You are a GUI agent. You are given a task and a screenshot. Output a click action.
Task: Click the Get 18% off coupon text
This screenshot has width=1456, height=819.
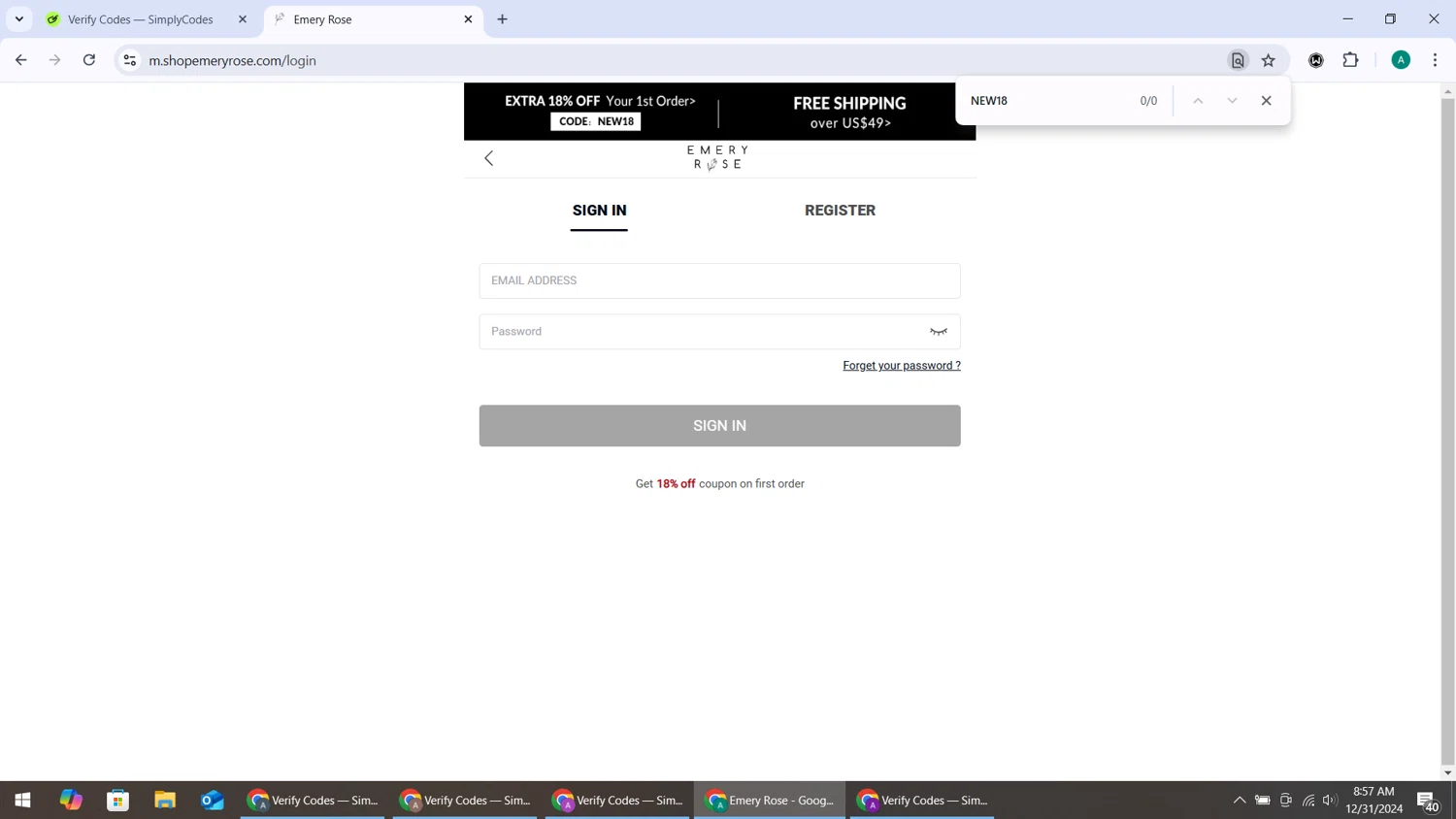tap(720, 484)
